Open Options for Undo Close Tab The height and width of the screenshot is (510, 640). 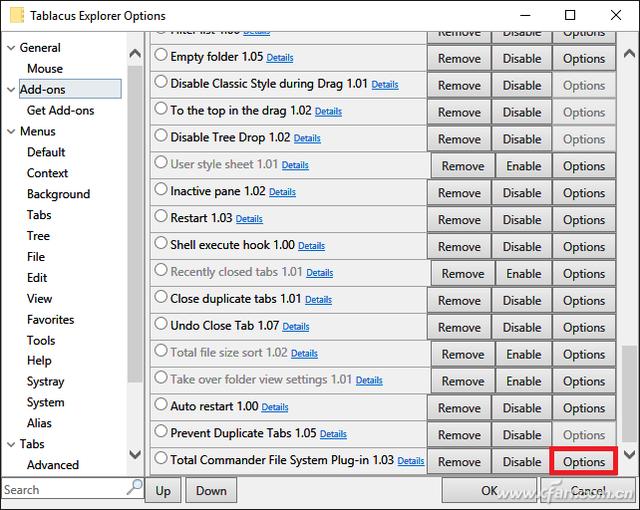pyautogui.click(x=584, y=327)
